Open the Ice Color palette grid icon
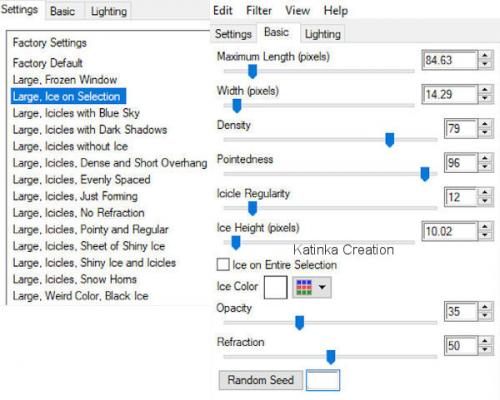500x400 pixels. click(x=304, y=287)
